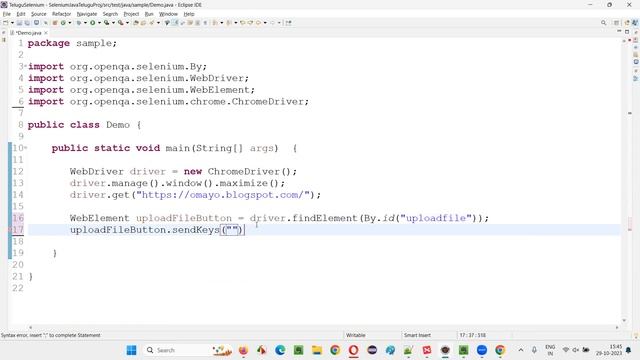The width and height of the screenshot is (640, 360).
Task: Click 'Writable' in the status bar
Action: pyautogui.click(x=356, y=335)
